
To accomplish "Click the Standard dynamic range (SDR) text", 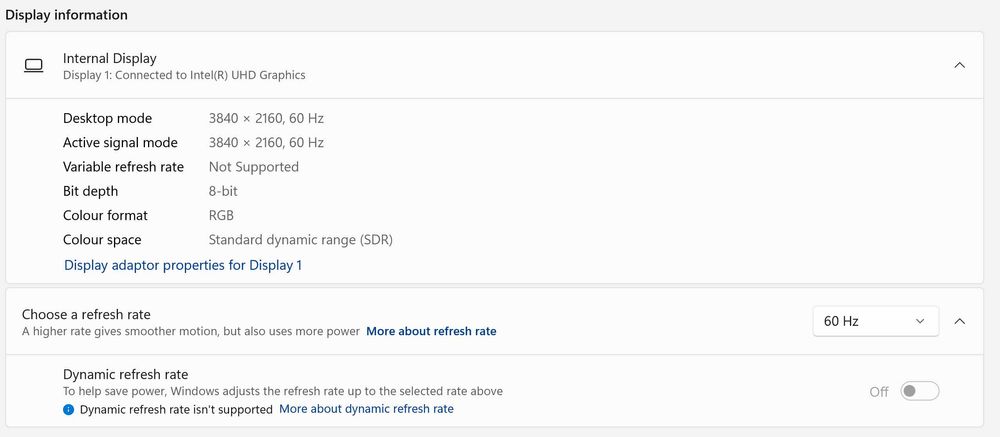I will click(x=300, y=240).
